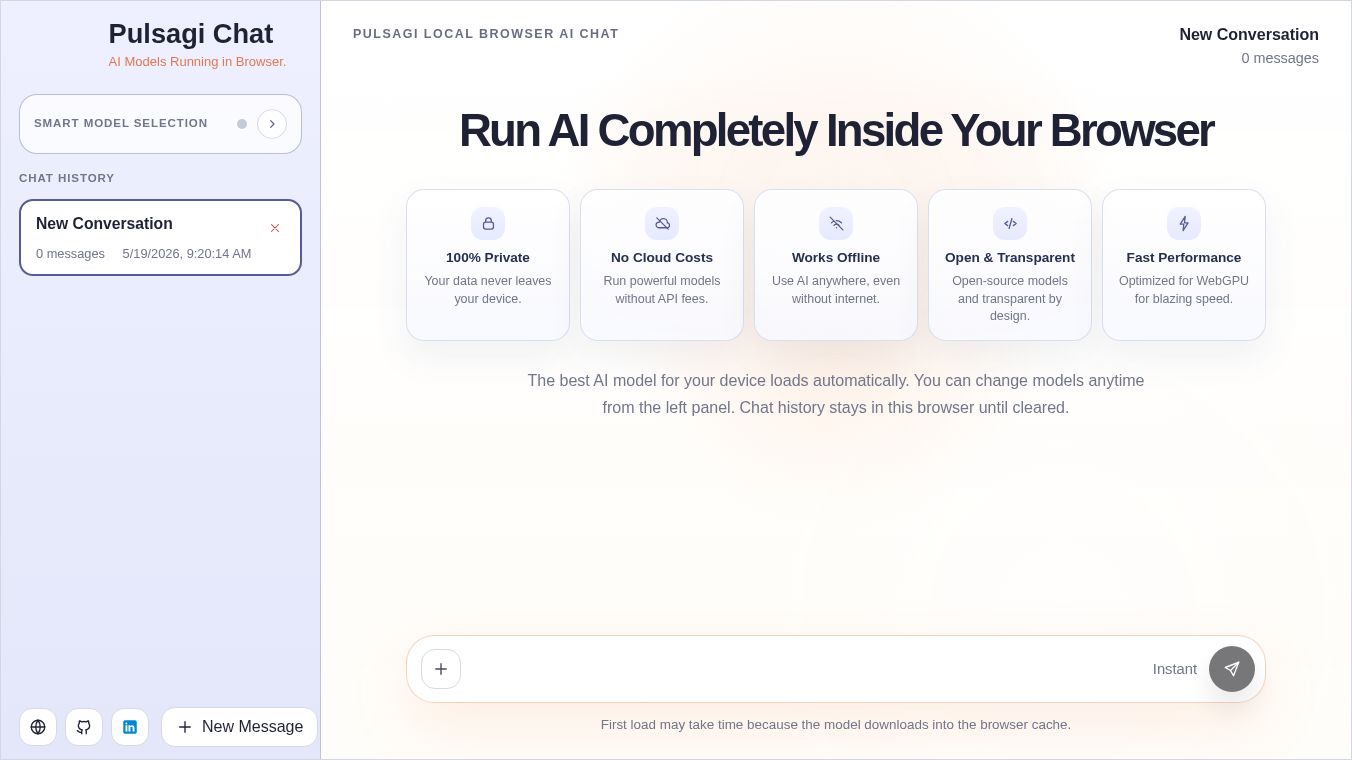This screenshot has height=760, width=1352.
Task: Click the cloud-off icon on No Cloud Costs
Action: (662, 224)
